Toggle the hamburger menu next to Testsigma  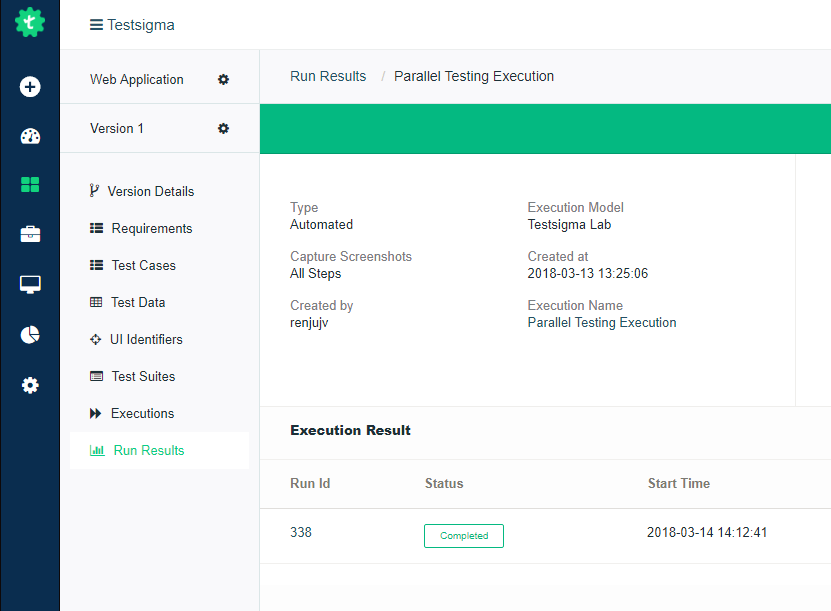pos(96,25)
